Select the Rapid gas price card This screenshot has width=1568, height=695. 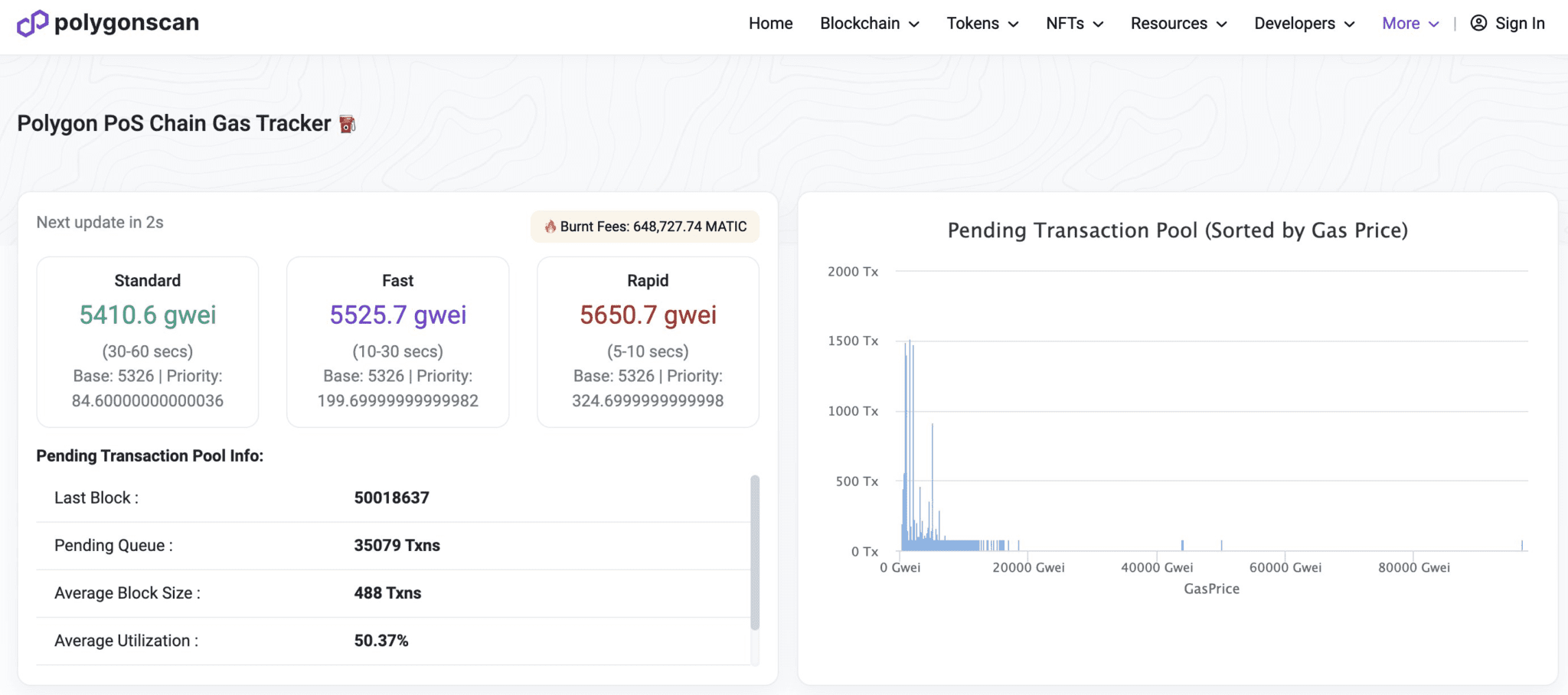(x=648, y=341)
